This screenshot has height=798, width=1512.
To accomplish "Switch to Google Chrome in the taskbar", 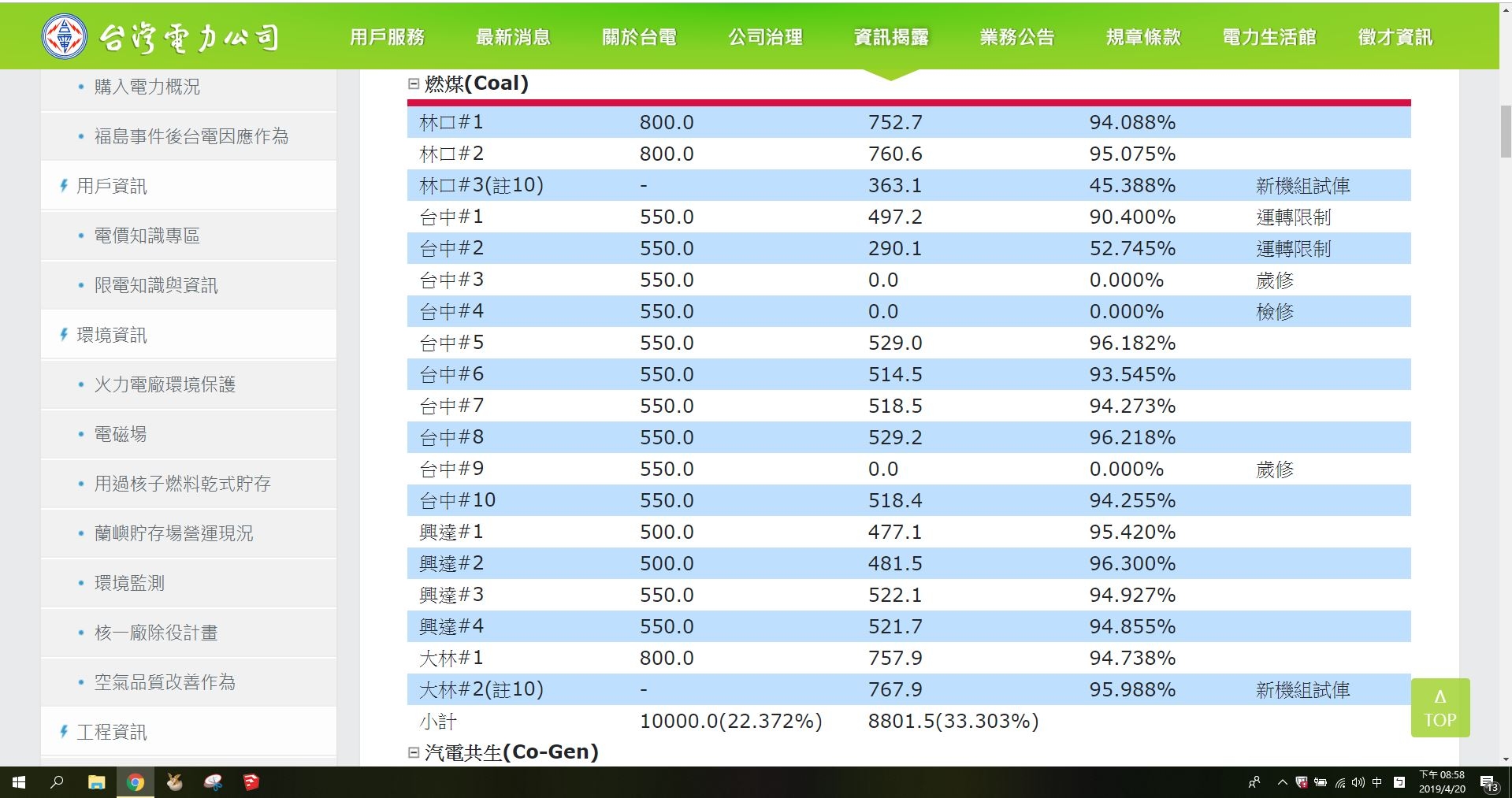I will 136,782.
